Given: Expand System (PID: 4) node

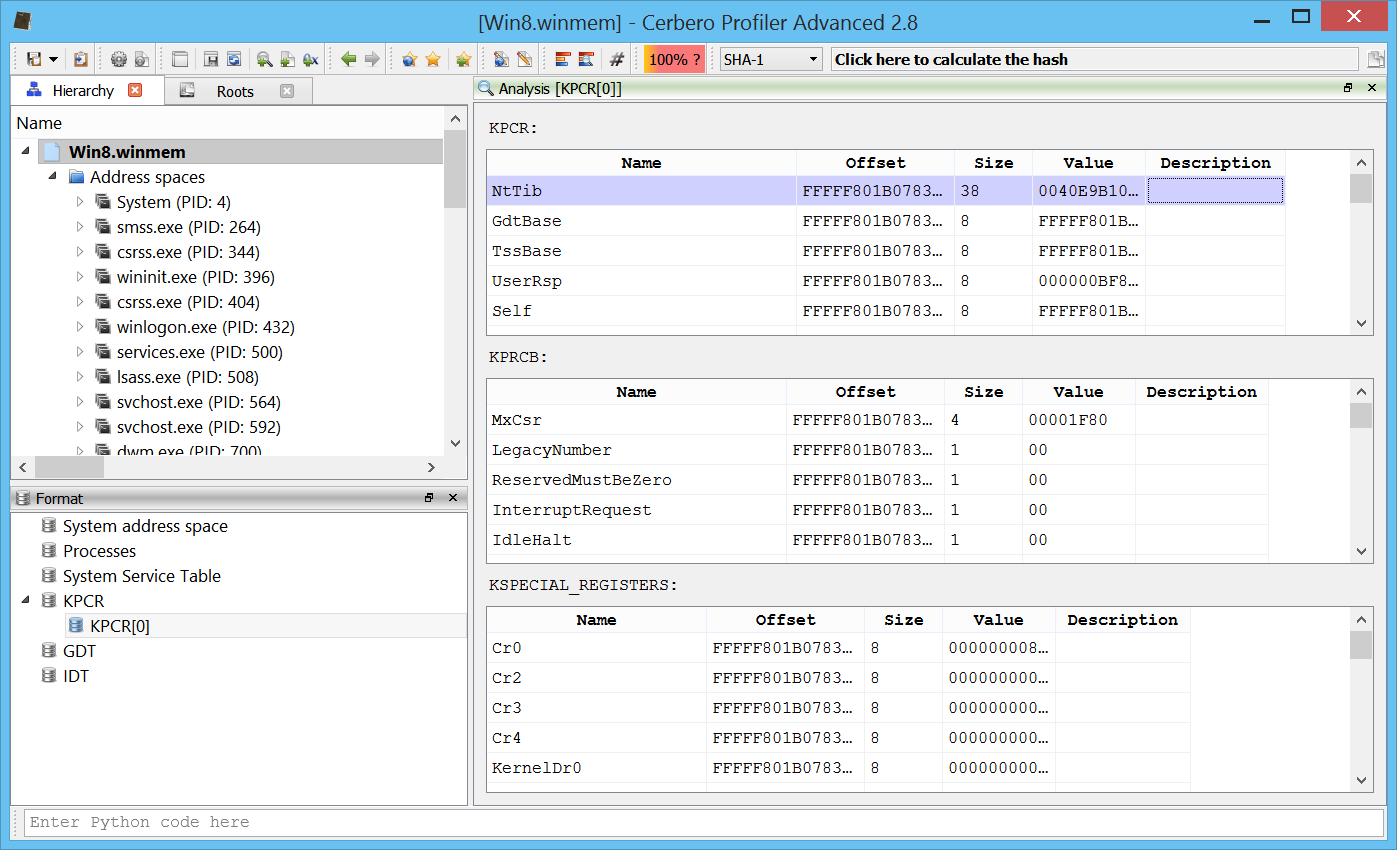Looking at the screenshot, I should (x=81, y=202).
